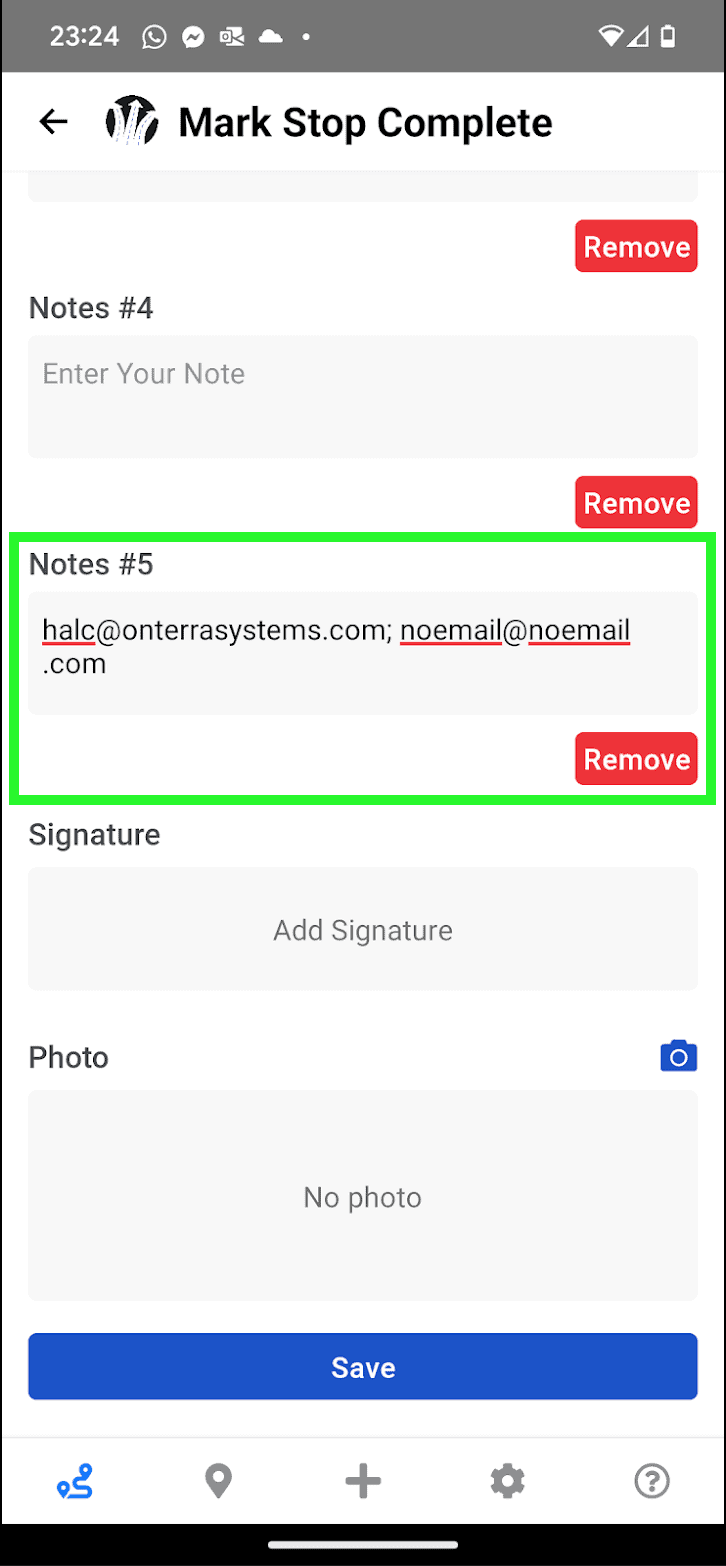Edit the Notes #5 email text field
The height and width of the screenshot is (1566, 726).
click(363, 653)
